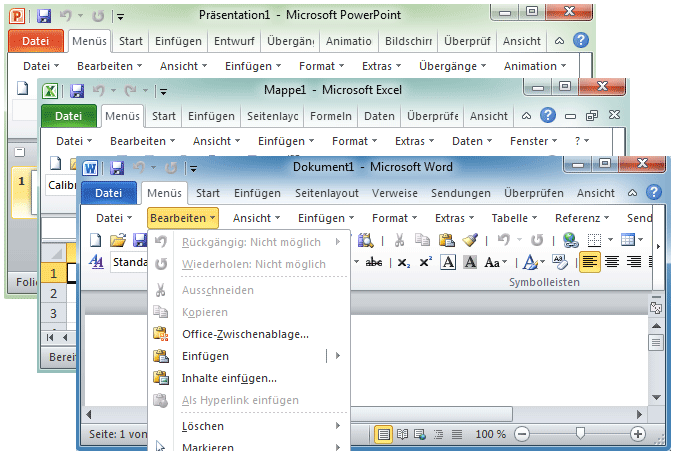Click the zoom slider handle in Word

tap(580, 434)
